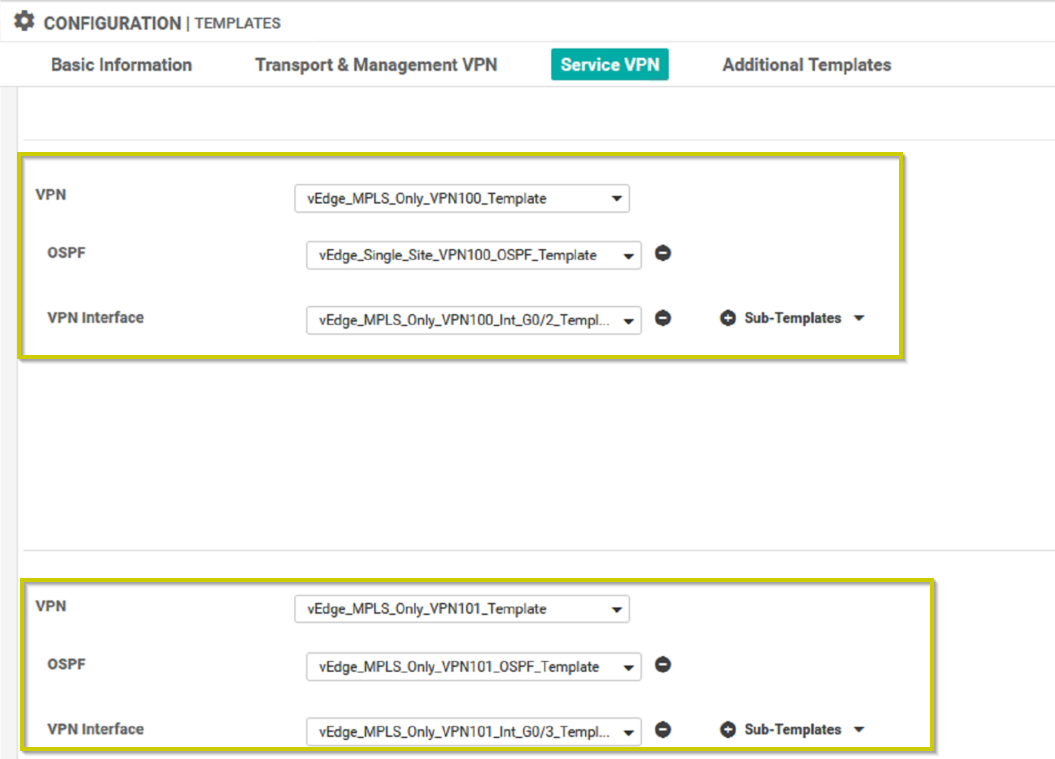This screenshot has width=1055, height=759.
Task: Click VPN Interface label in VPN100 section
Action: 96,318
